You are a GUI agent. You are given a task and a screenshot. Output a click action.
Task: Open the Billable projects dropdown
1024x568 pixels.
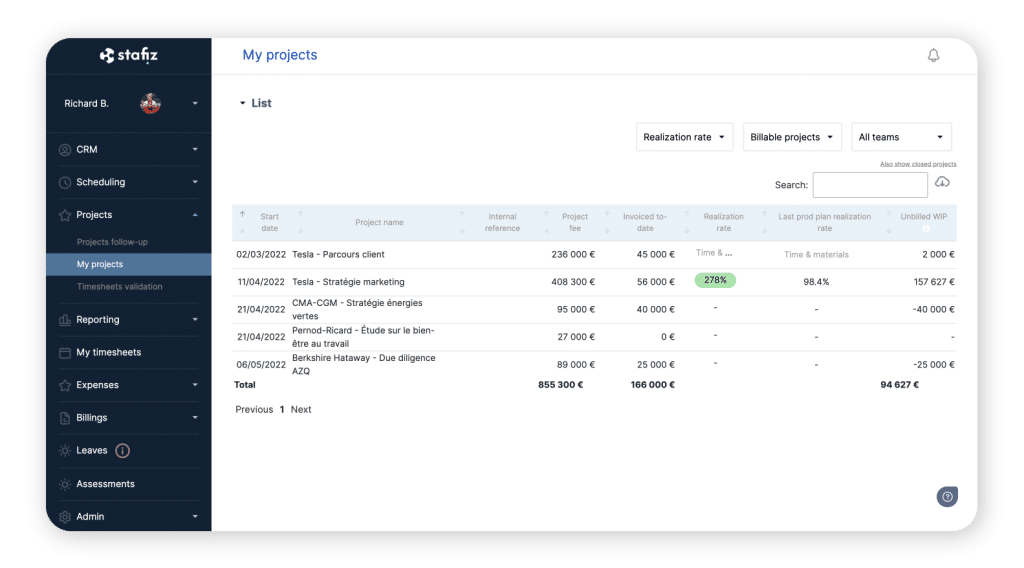[792, 137]
